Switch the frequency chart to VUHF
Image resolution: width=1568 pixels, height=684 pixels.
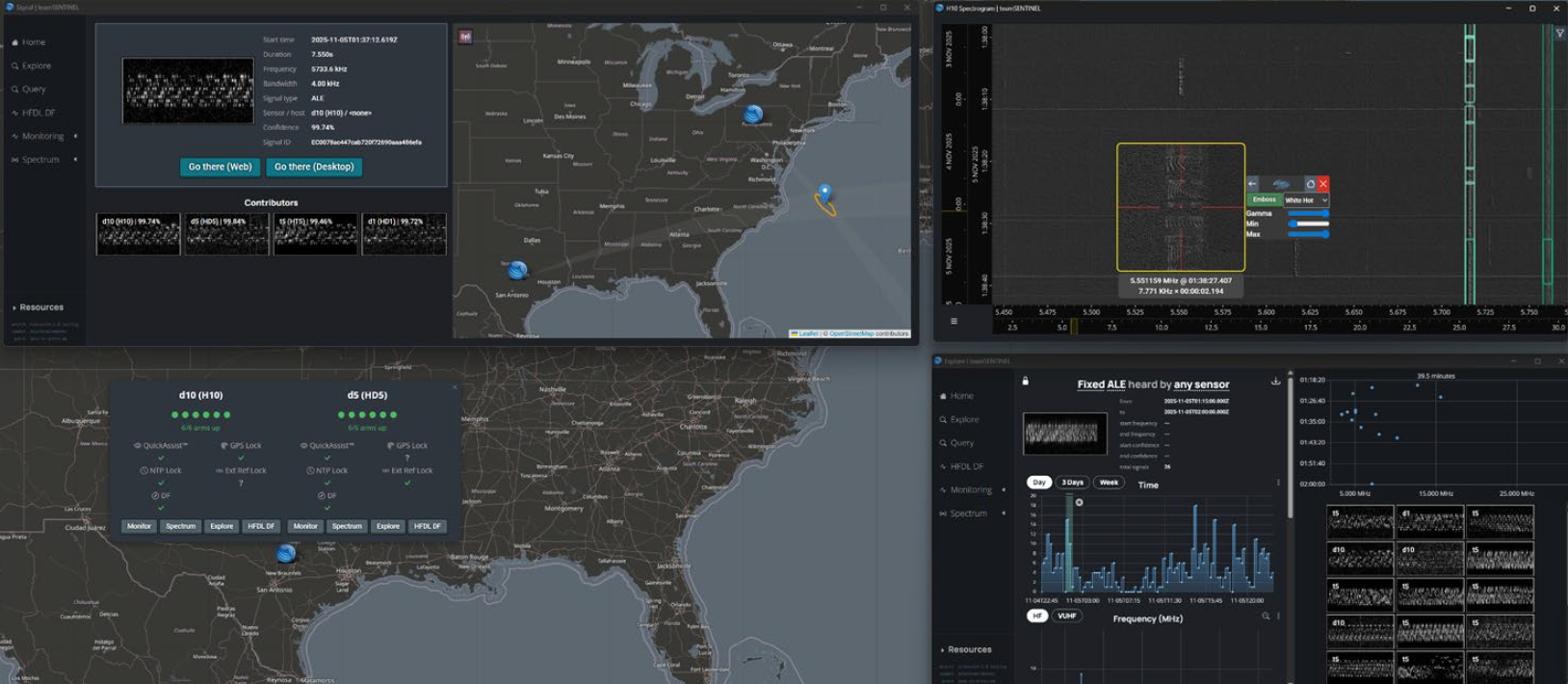point(1066,616)
